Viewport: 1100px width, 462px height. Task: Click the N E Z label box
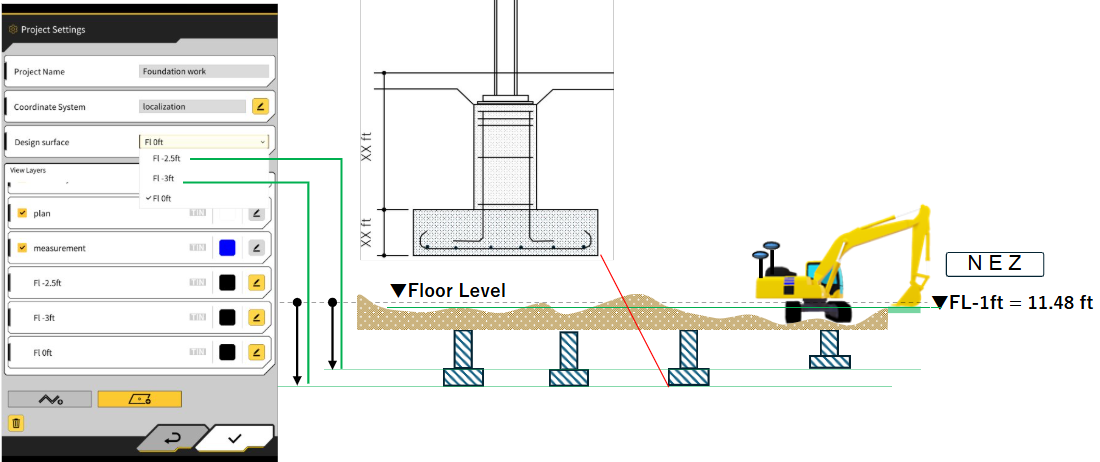coord(995,264)
